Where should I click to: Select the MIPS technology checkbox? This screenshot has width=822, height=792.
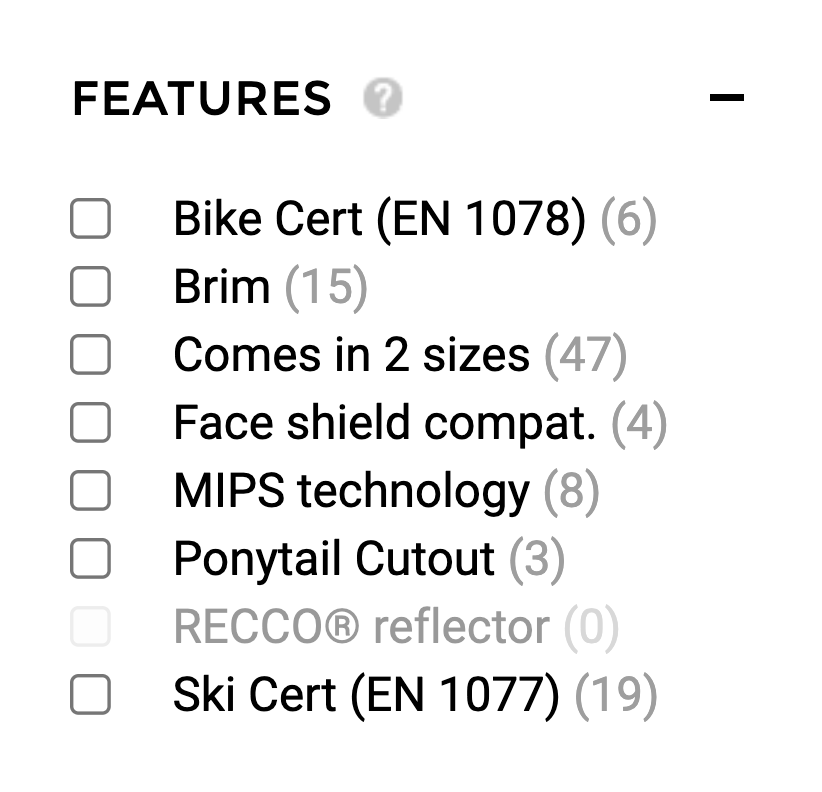tap(90, 492)
